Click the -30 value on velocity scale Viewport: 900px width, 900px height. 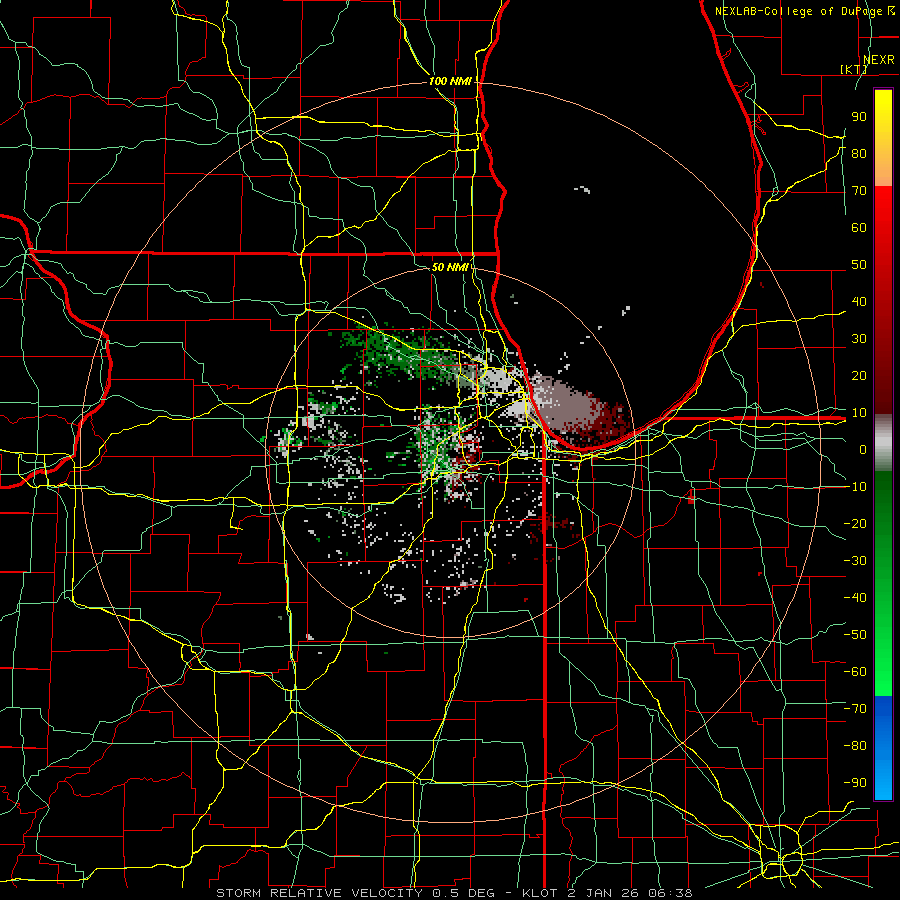click(x=855, y=560)
